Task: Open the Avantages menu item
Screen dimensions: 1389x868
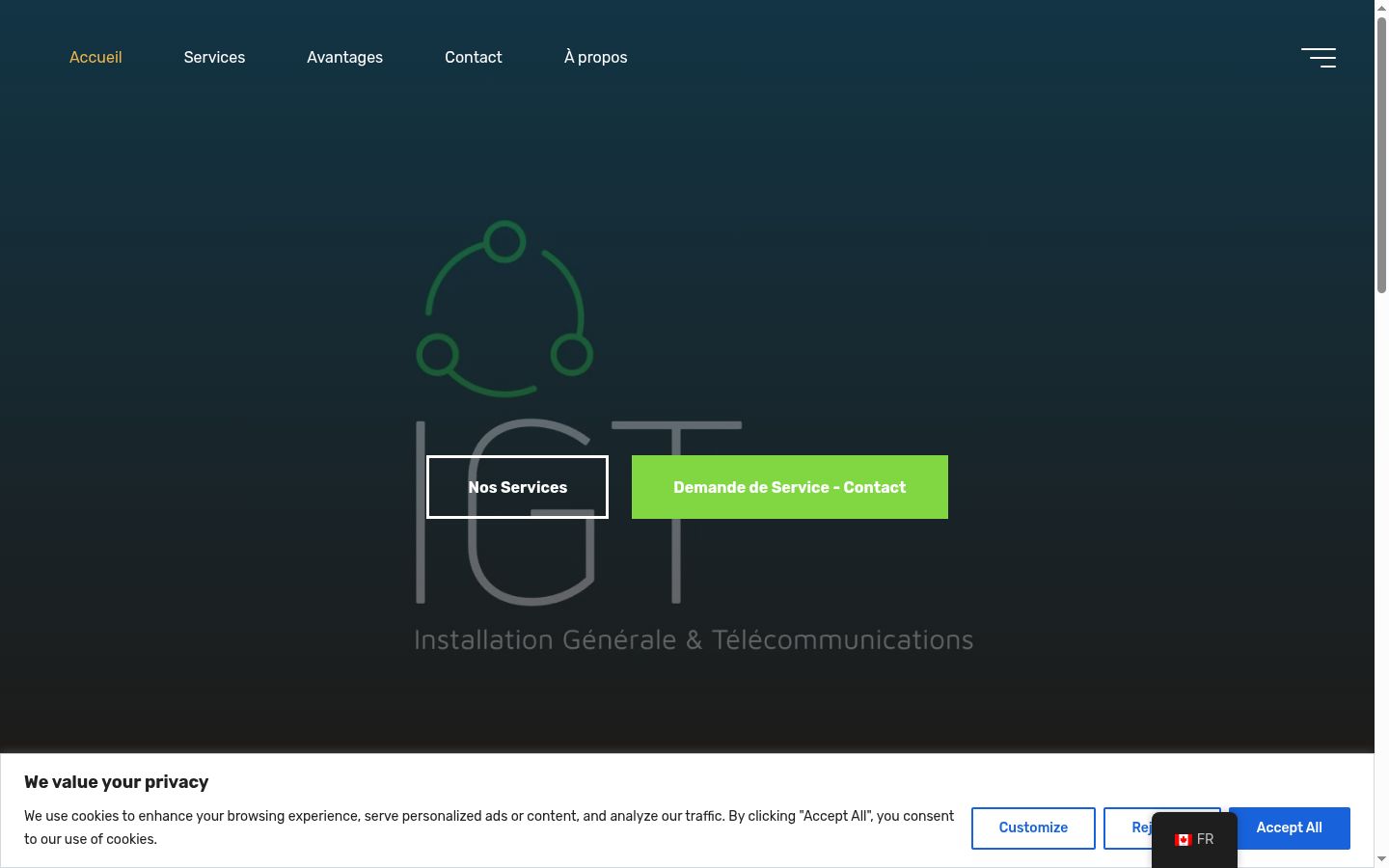Action: click(344, 57)
